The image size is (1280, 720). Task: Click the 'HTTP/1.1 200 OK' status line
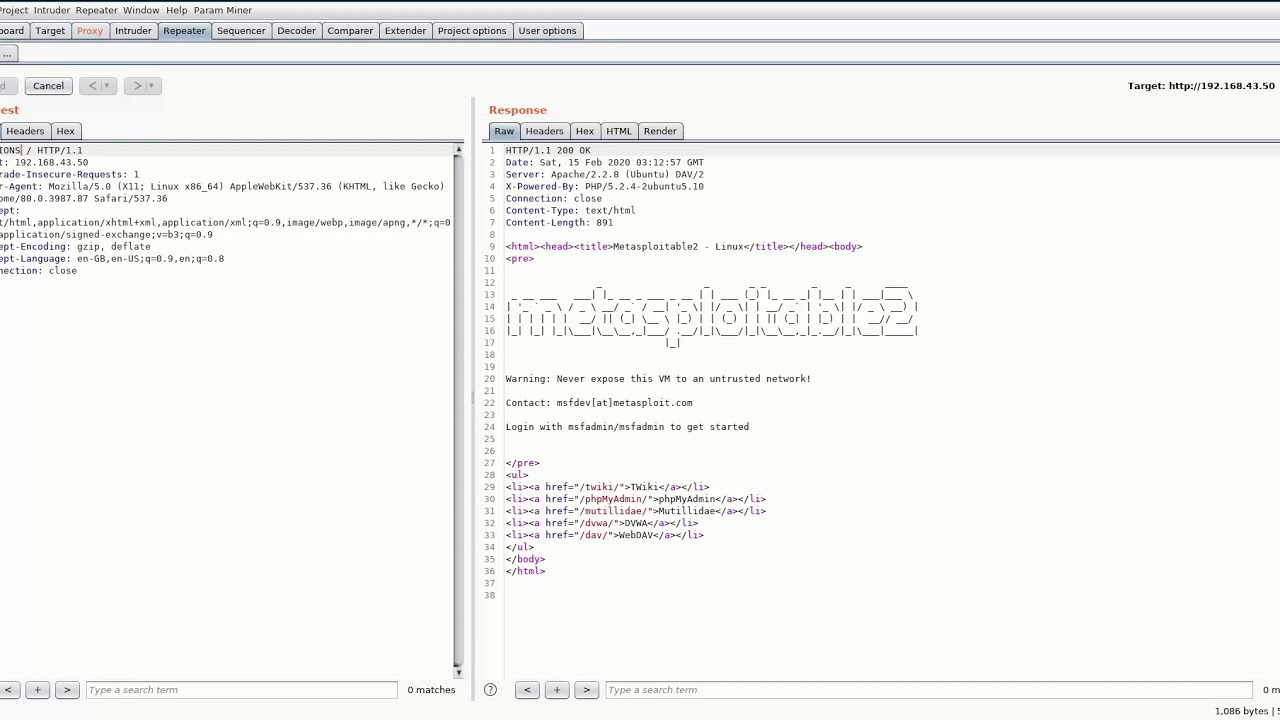tap(548, 151)
